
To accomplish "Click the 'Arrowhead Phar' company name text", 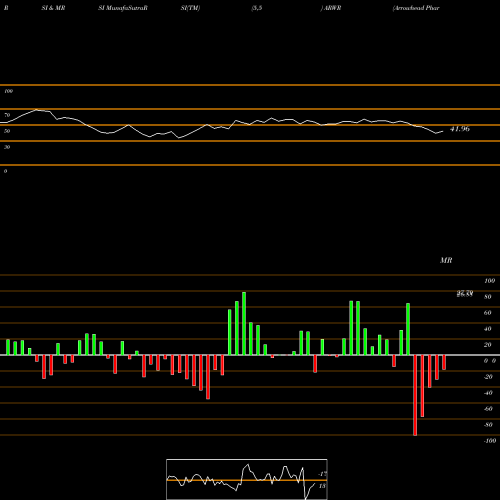I will pyautogui.click(x=416, y=8).
